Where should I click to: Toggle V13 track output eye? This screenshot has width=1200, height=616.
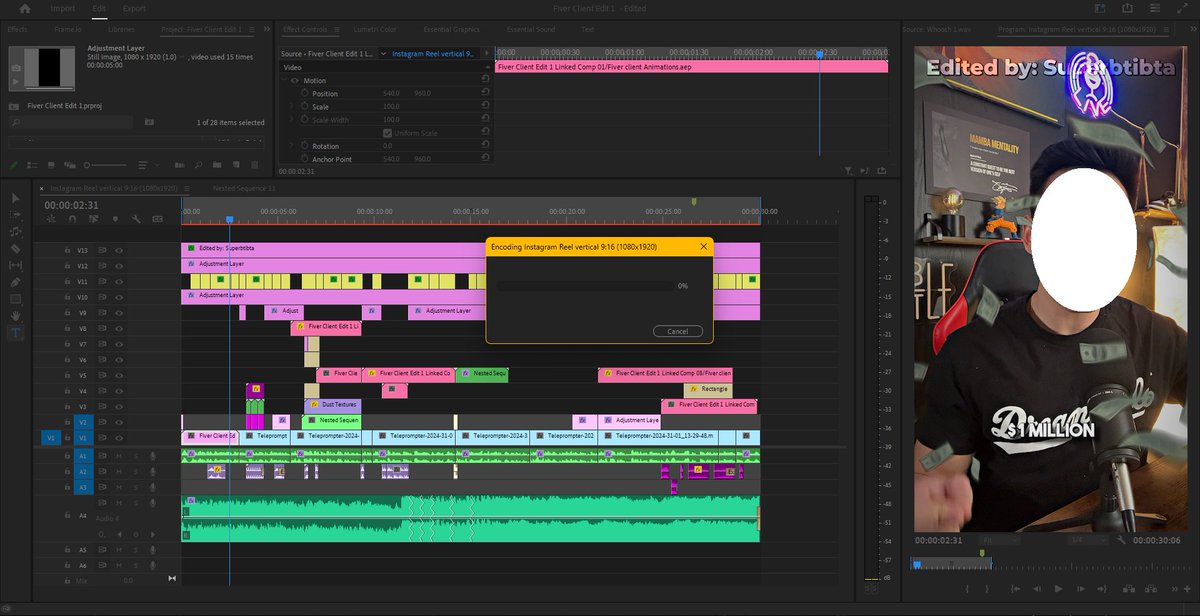coord(119,250)
